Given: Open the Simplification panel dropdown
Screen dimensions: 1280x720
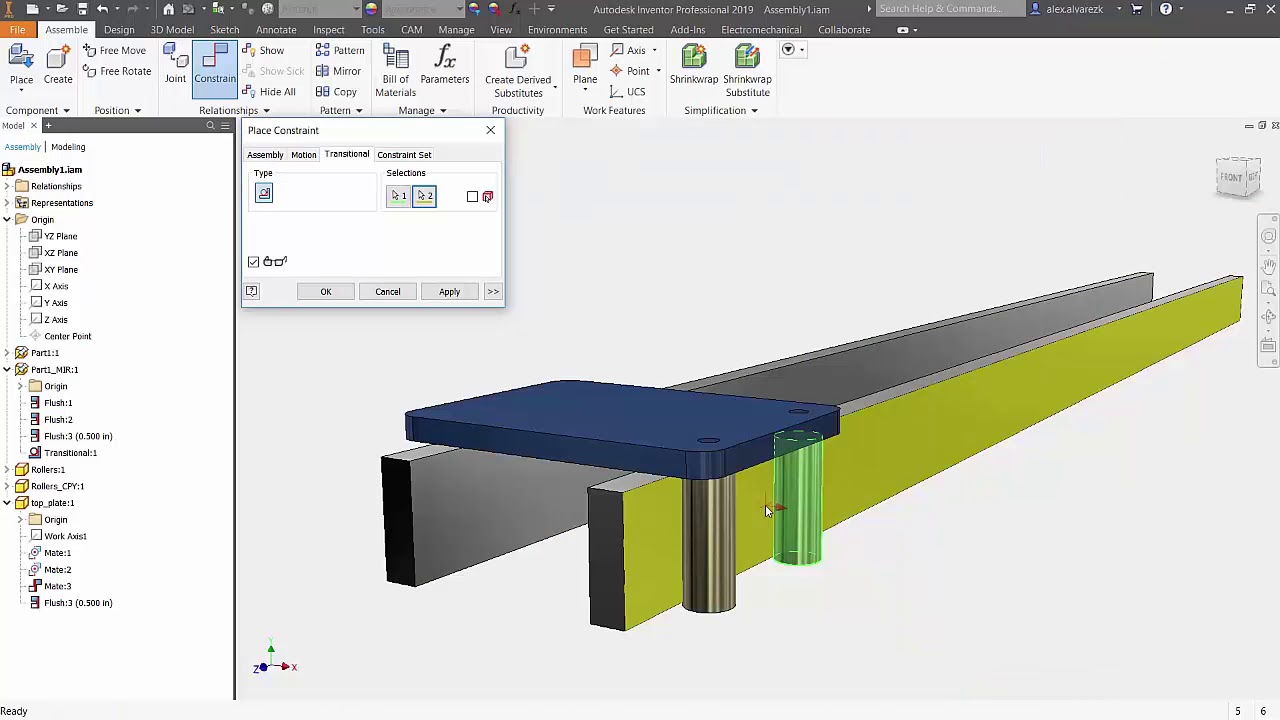Looking at the screenshot, I should coord(754,111).
